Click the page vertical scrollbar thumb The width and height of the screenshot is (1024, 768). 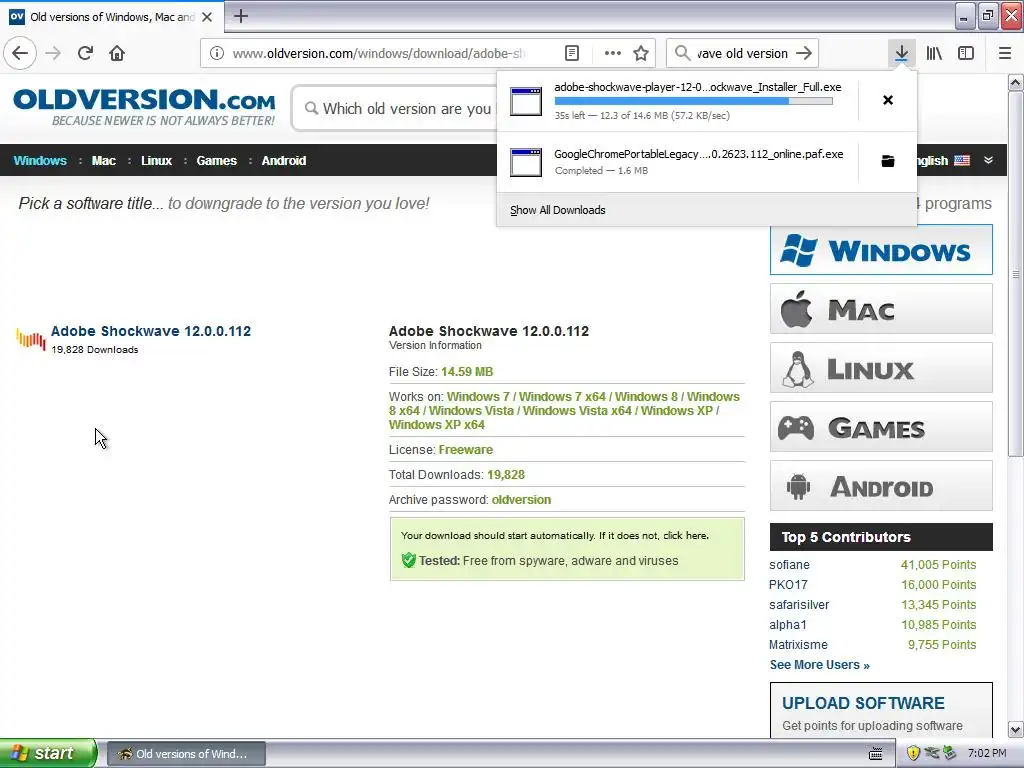pos(1015,274)
